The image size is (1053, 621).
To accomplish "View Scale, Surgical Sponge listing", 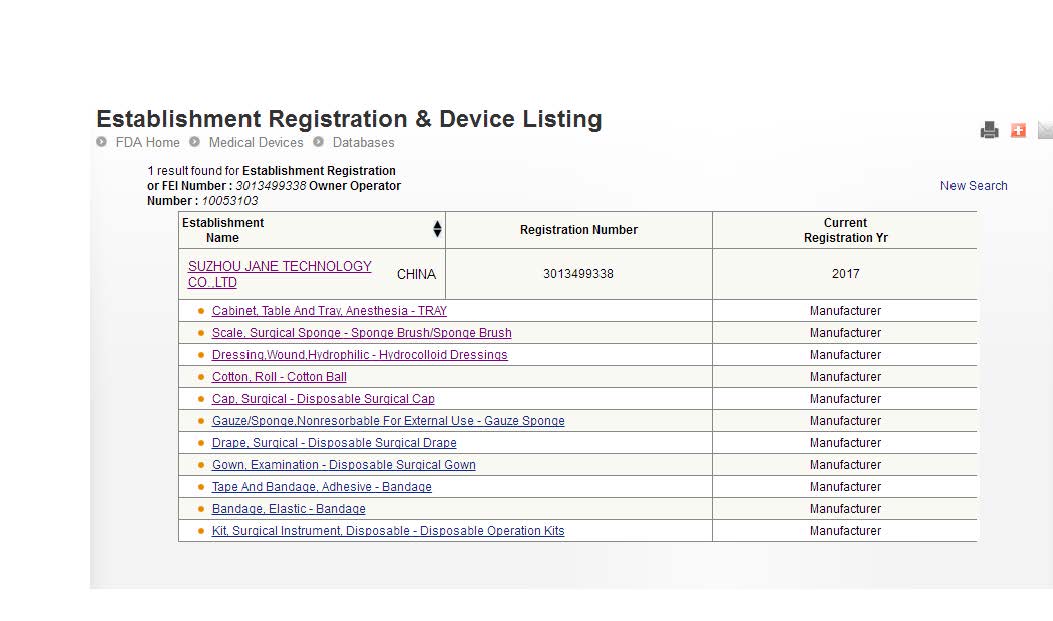I will click(361, 333).
